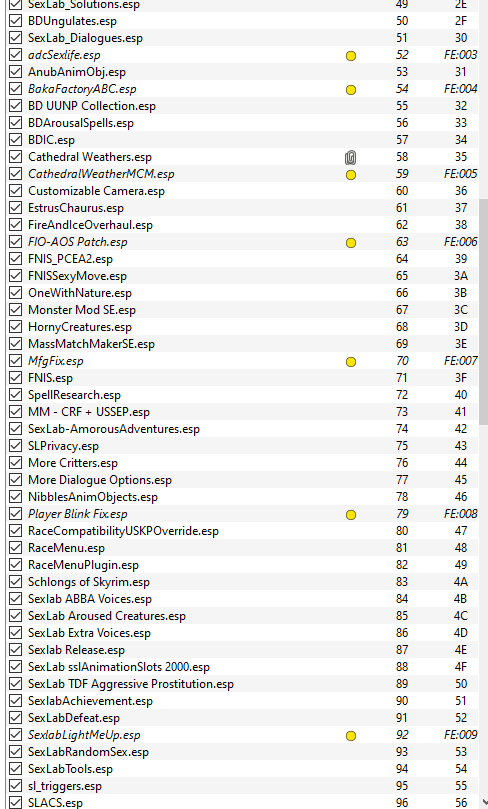The image size is (488, 809).
Task: Select the SexlabAchievement.esp plugin name
Action: (x=90, y=701)
